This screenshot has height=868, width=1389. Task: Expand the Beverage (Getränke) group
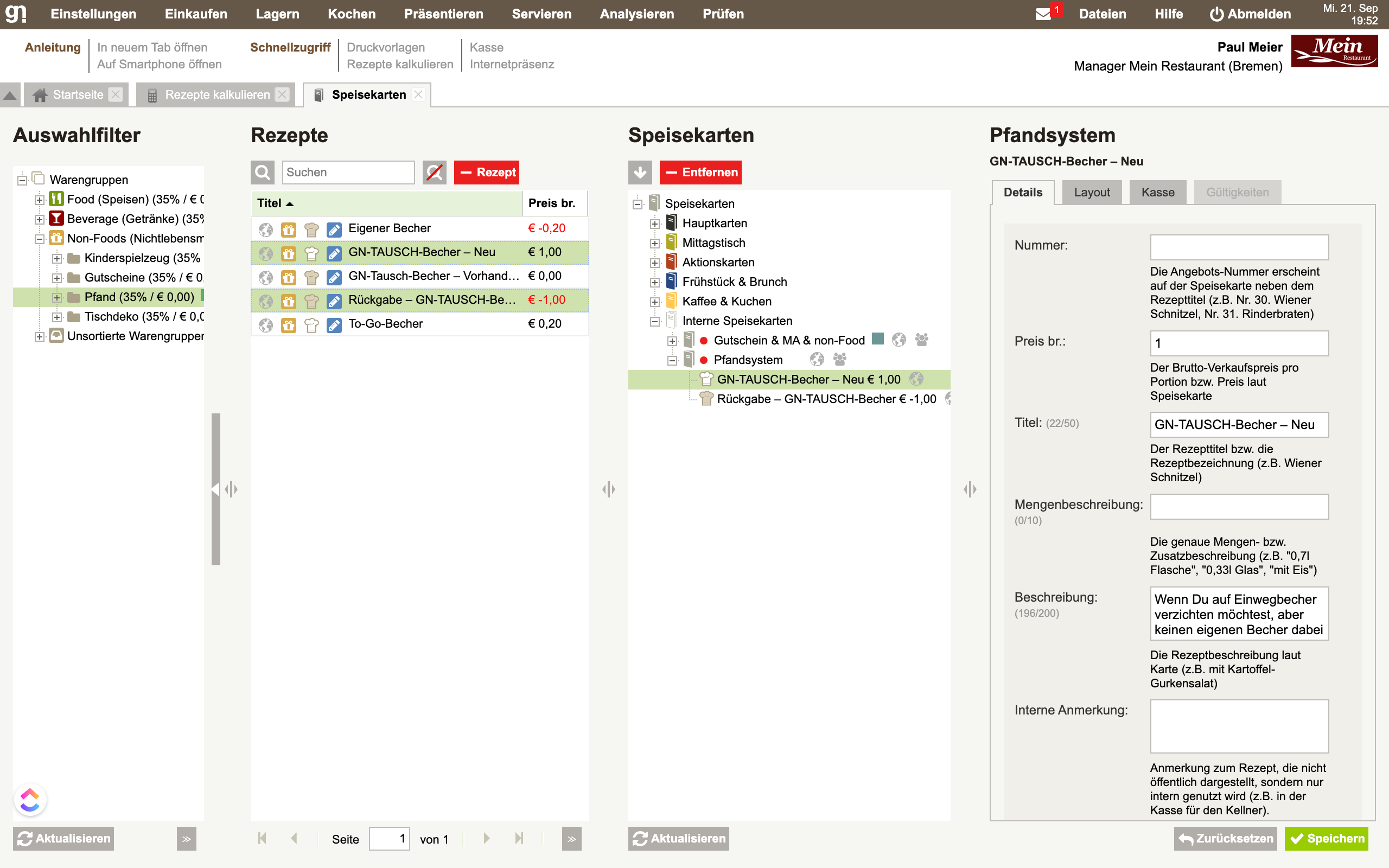tap(40, 219)
